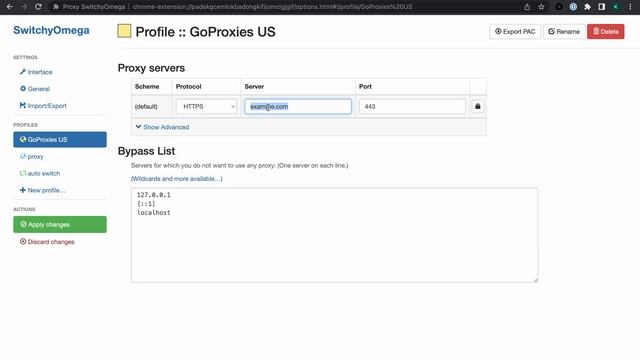Open the Protocol HTTPS dropdown
This screenshot has height=360, width=640.
click(x=206, y=107)
